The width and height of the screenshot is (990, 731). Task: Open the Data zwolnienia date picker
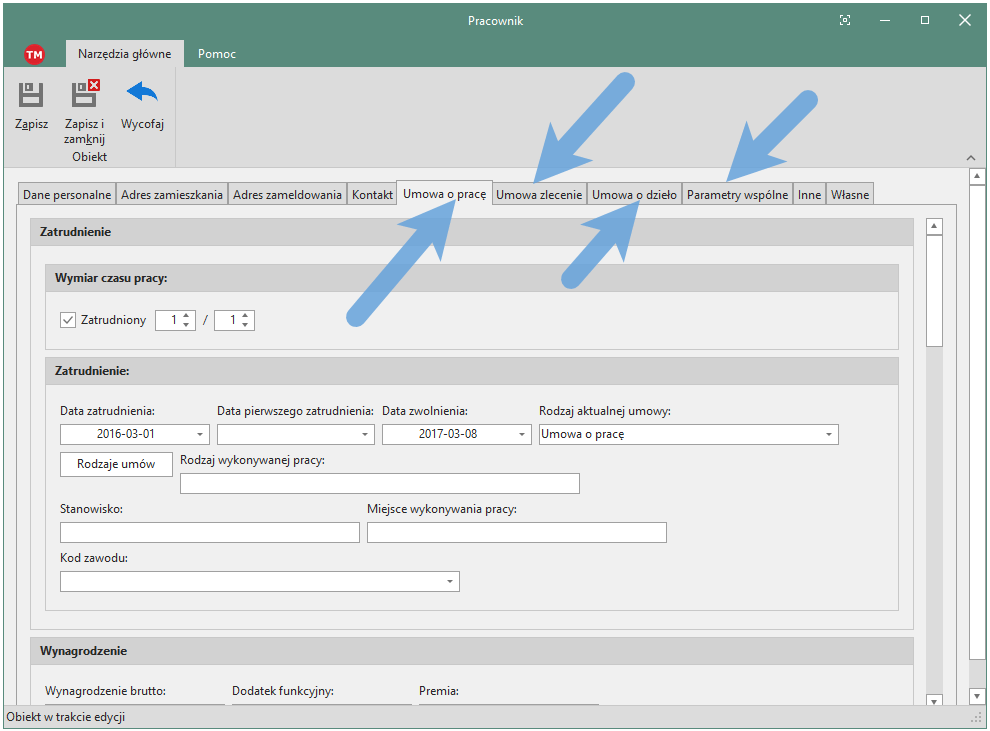(x=522, y=435)
